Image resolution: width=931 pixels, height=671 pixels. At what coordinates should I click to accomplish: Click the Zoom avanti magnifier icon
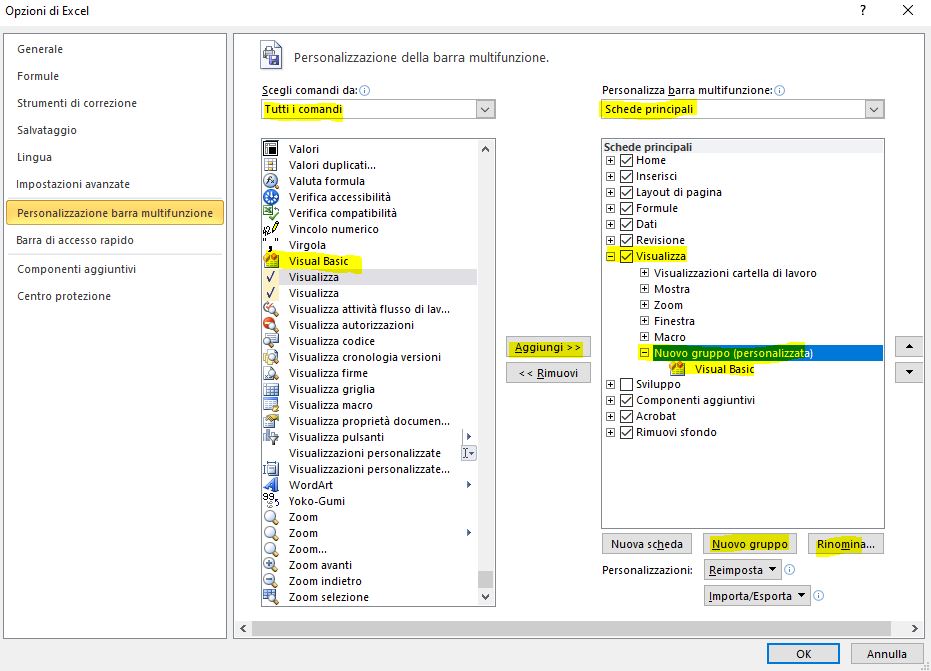[x=271, y=565]
